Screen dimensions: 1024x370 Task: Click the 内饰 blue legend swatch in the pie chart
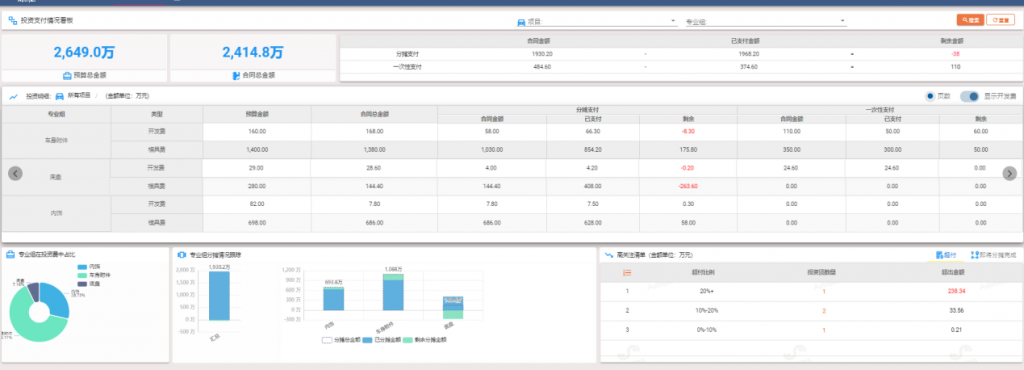tap(82, 267)
